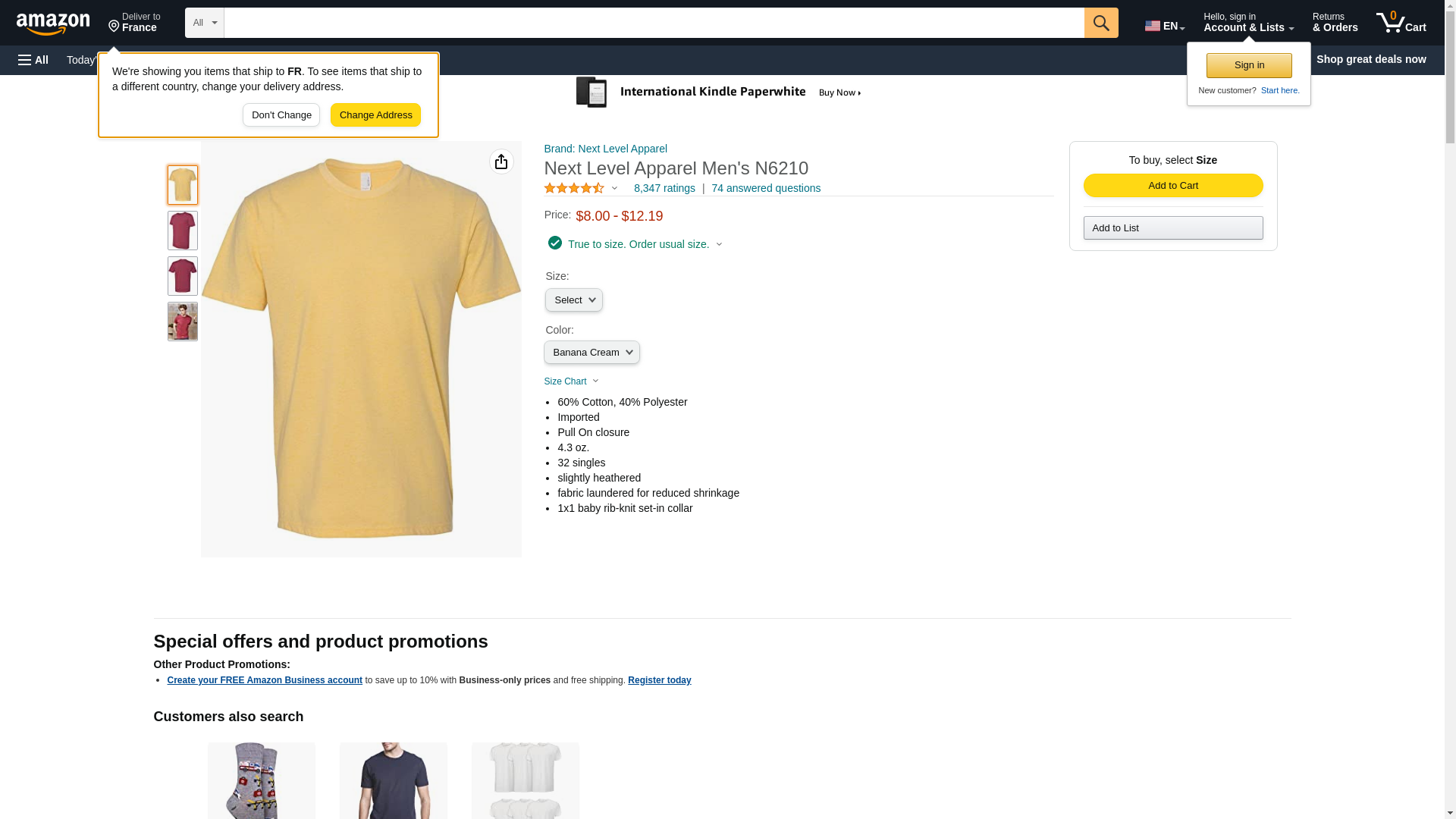Open Returns & Orders
Image resolution: width=1456 pixels, height=819 pixels.
1334,23
